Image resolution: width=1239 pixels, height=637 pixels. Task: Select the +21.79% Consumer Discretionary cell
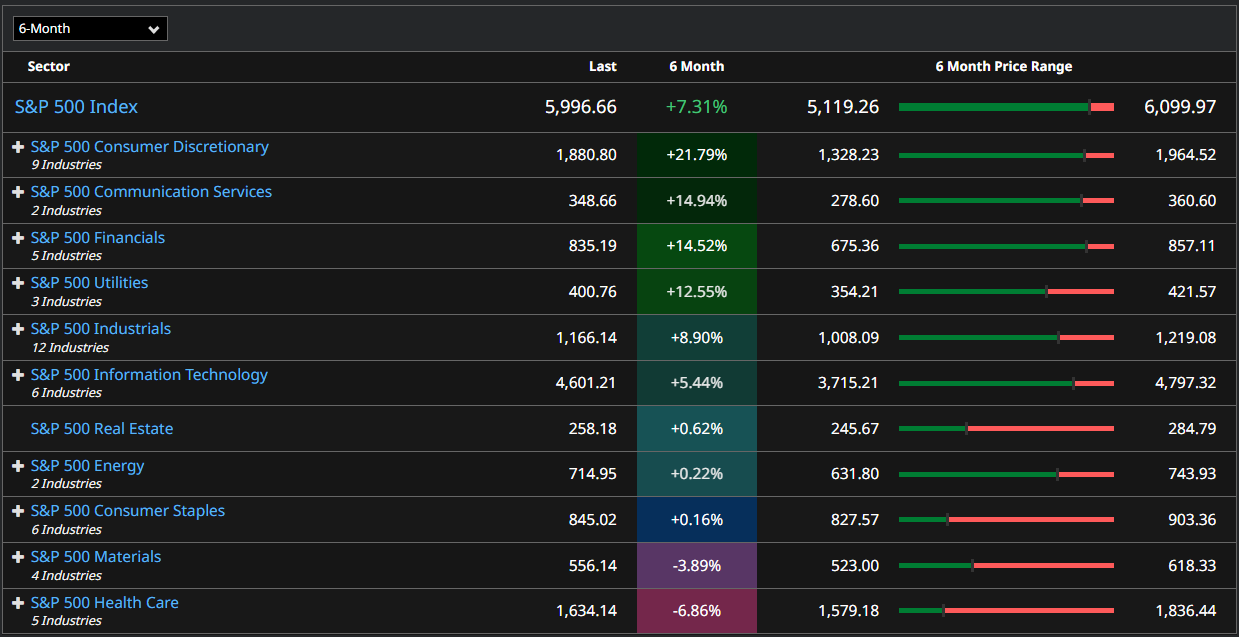[x=697, y=155]
